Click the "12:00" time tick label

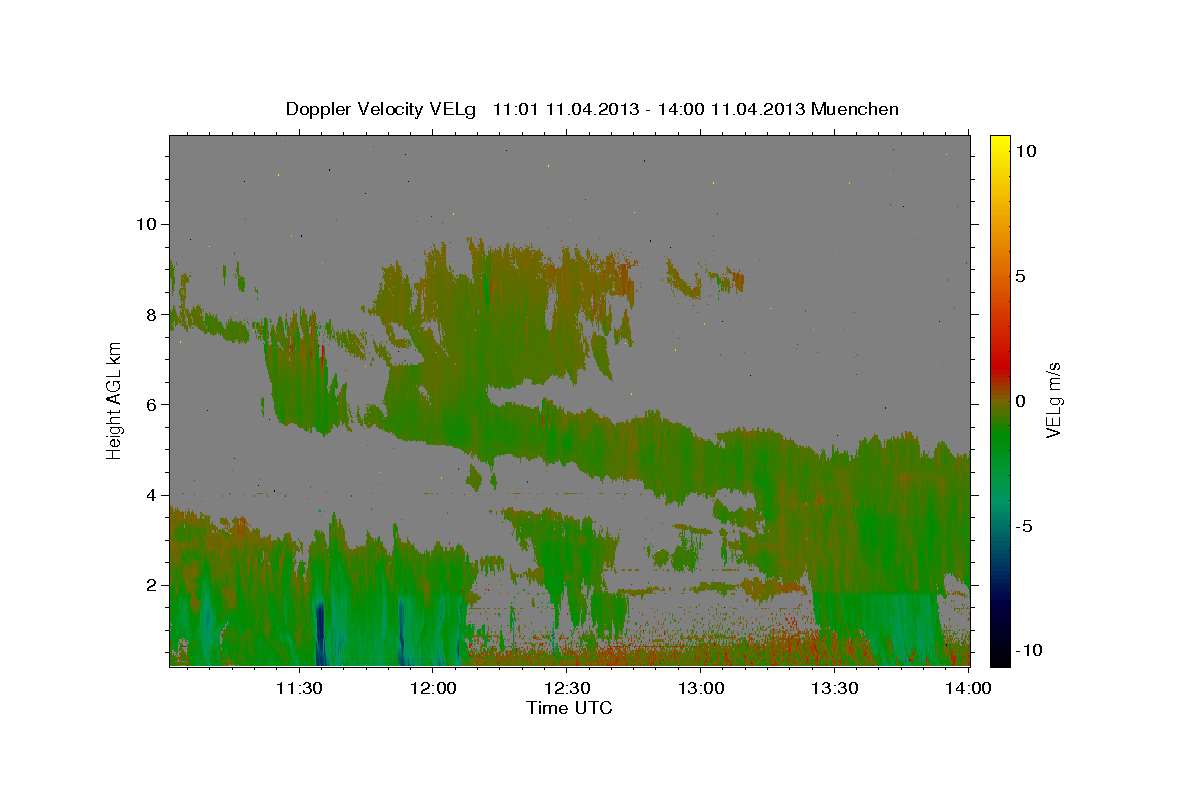pos(433,688)
